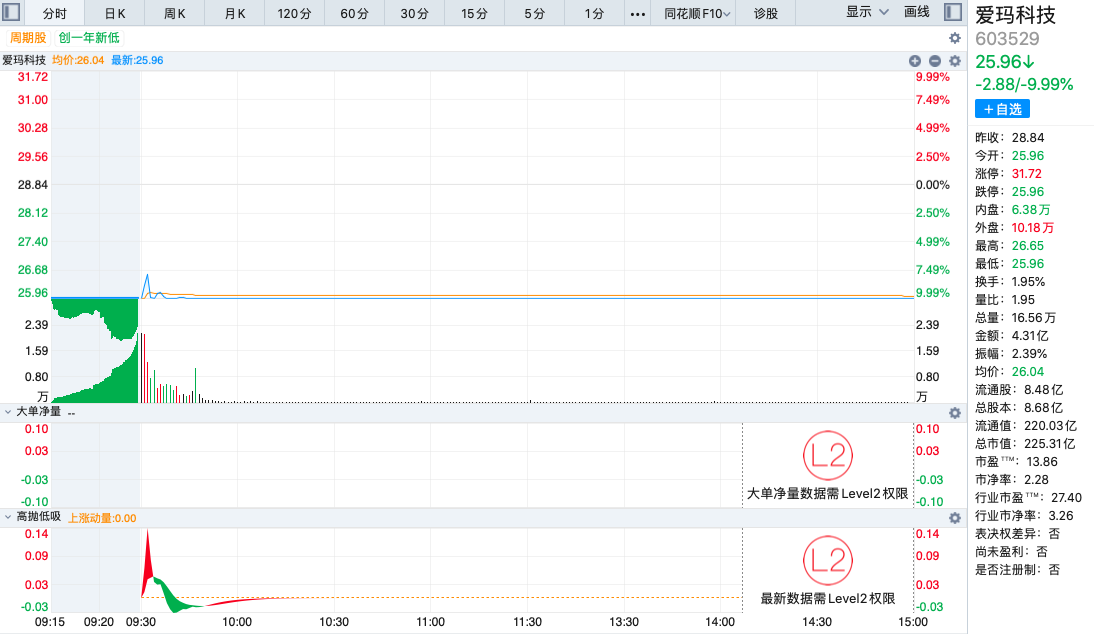Switch to the 日K tab

click(115, 14)
